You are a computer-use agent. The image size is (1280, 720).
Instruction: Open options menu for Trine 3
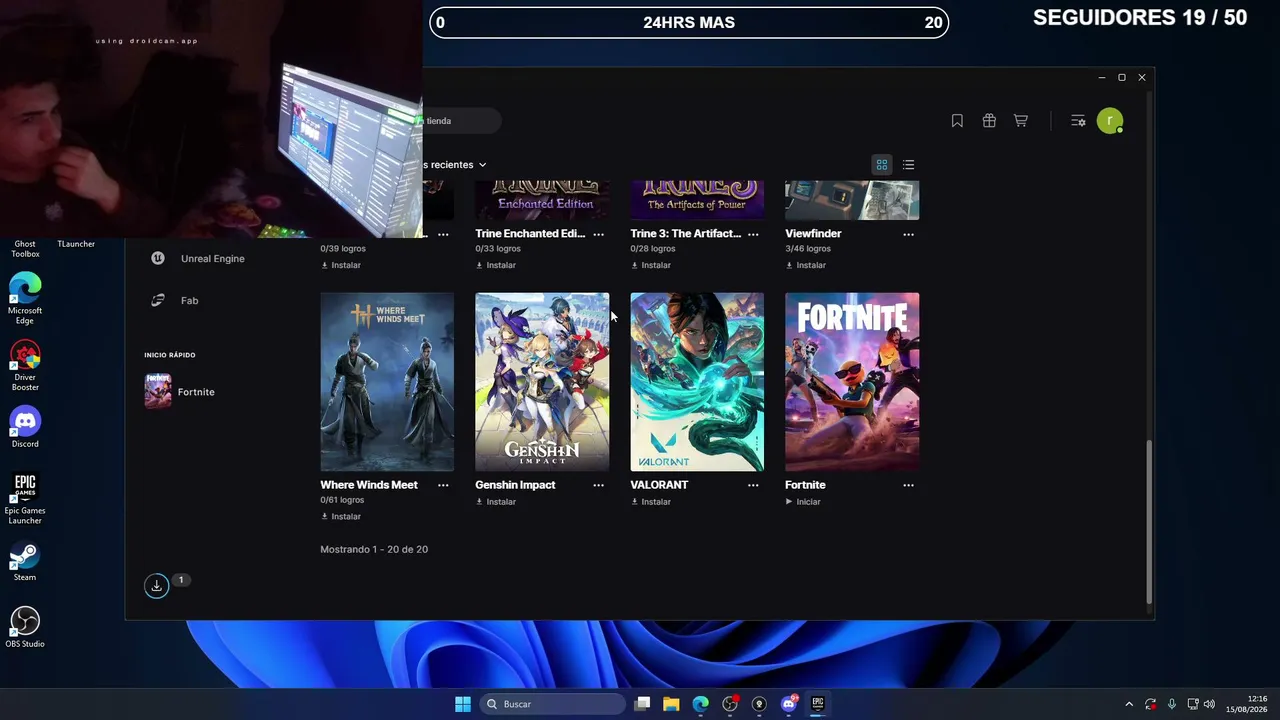point(753,234)
